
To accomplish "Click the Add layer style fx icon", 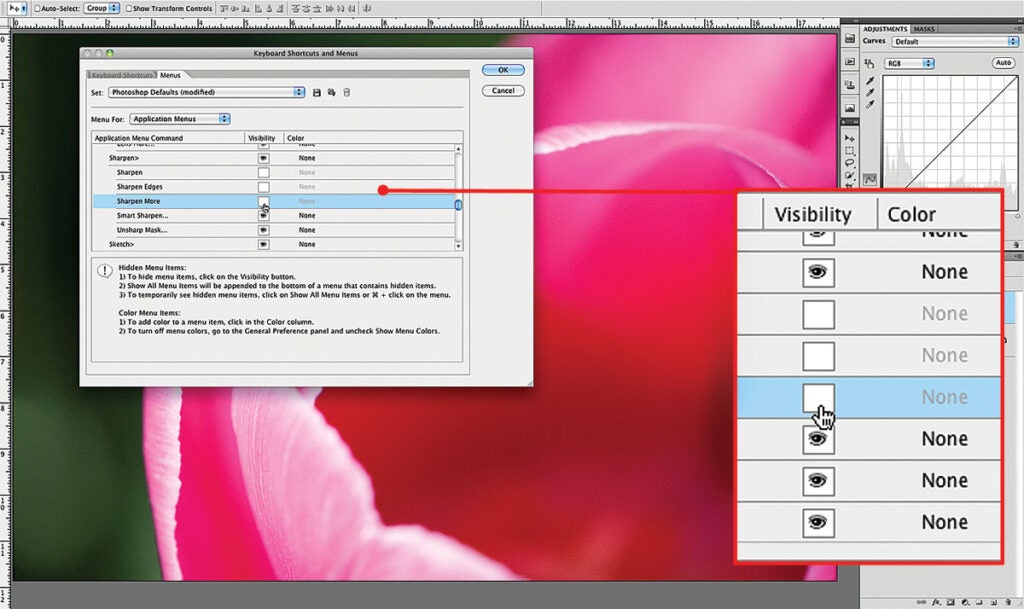I will tap(936, 602).
